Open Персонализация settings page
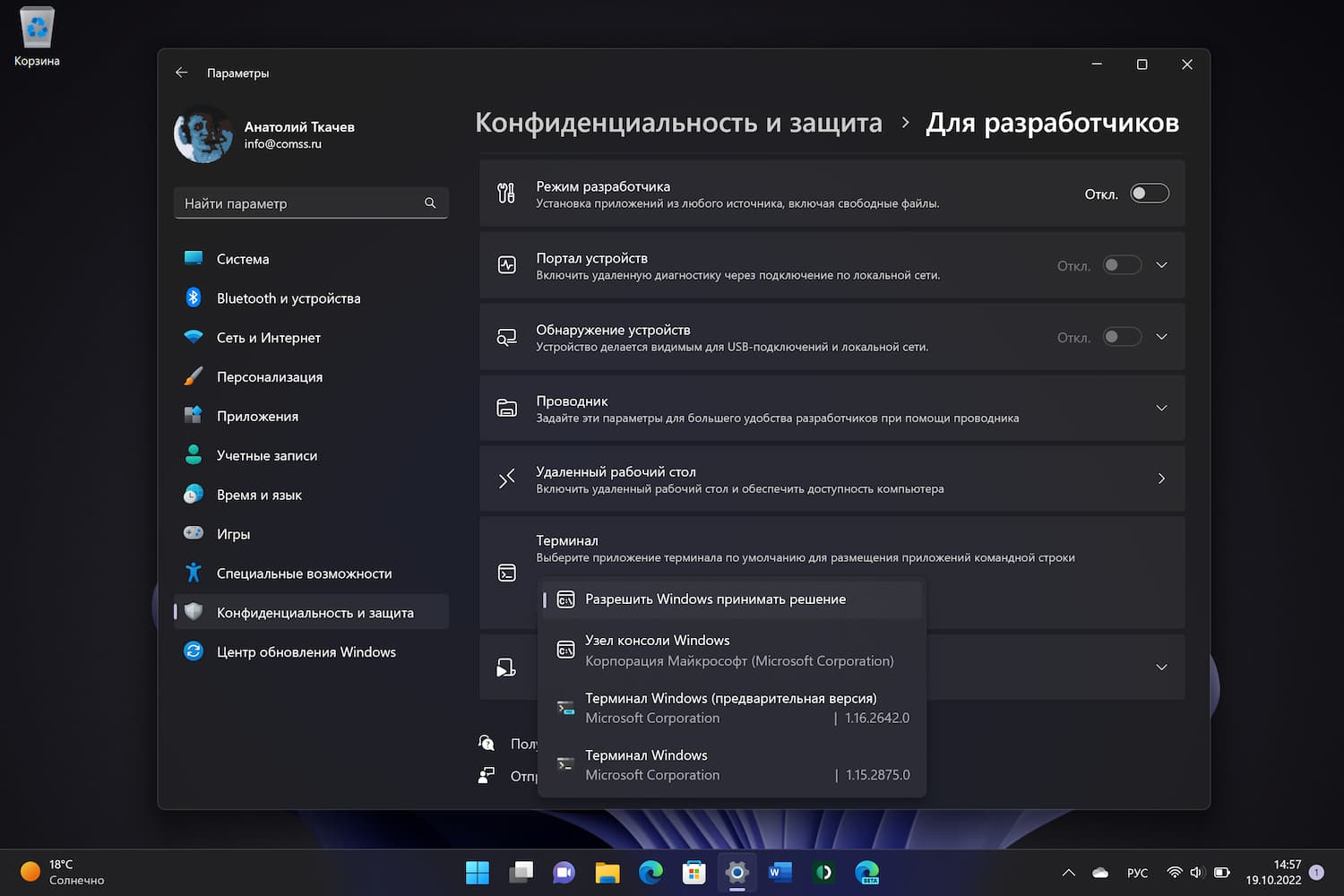1344x896 pixels. tap(269, 377)
